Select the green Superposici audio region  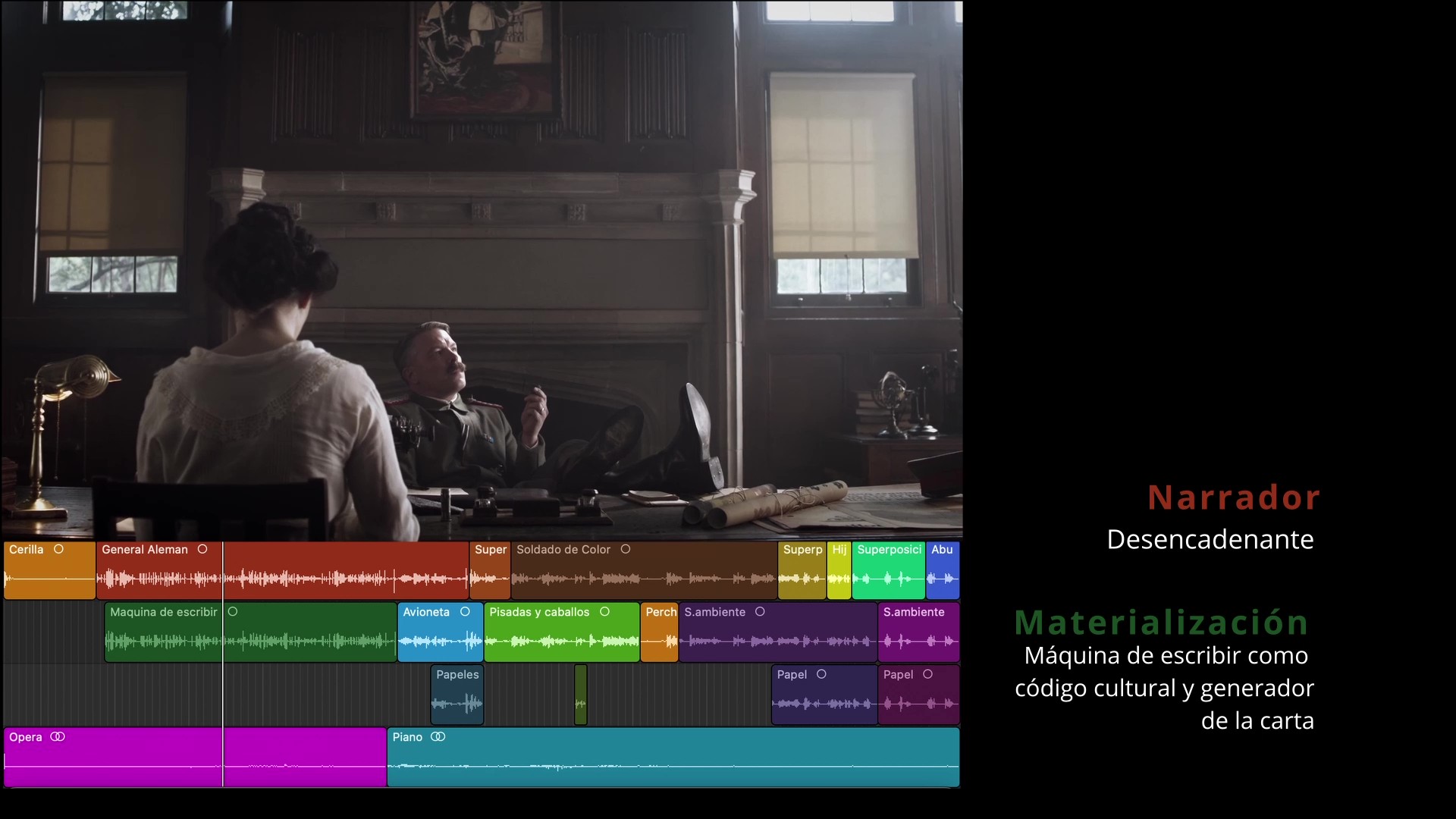coord(888,570)
